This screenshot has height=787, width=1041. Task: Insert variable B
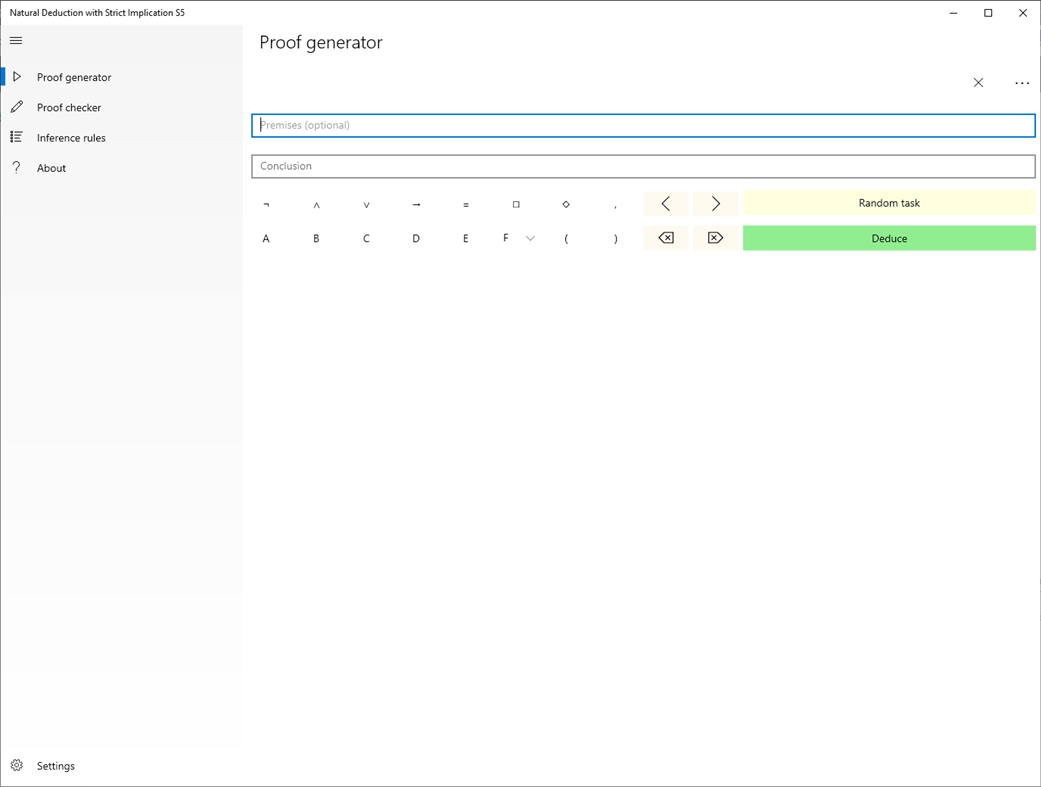pos(317,238)
